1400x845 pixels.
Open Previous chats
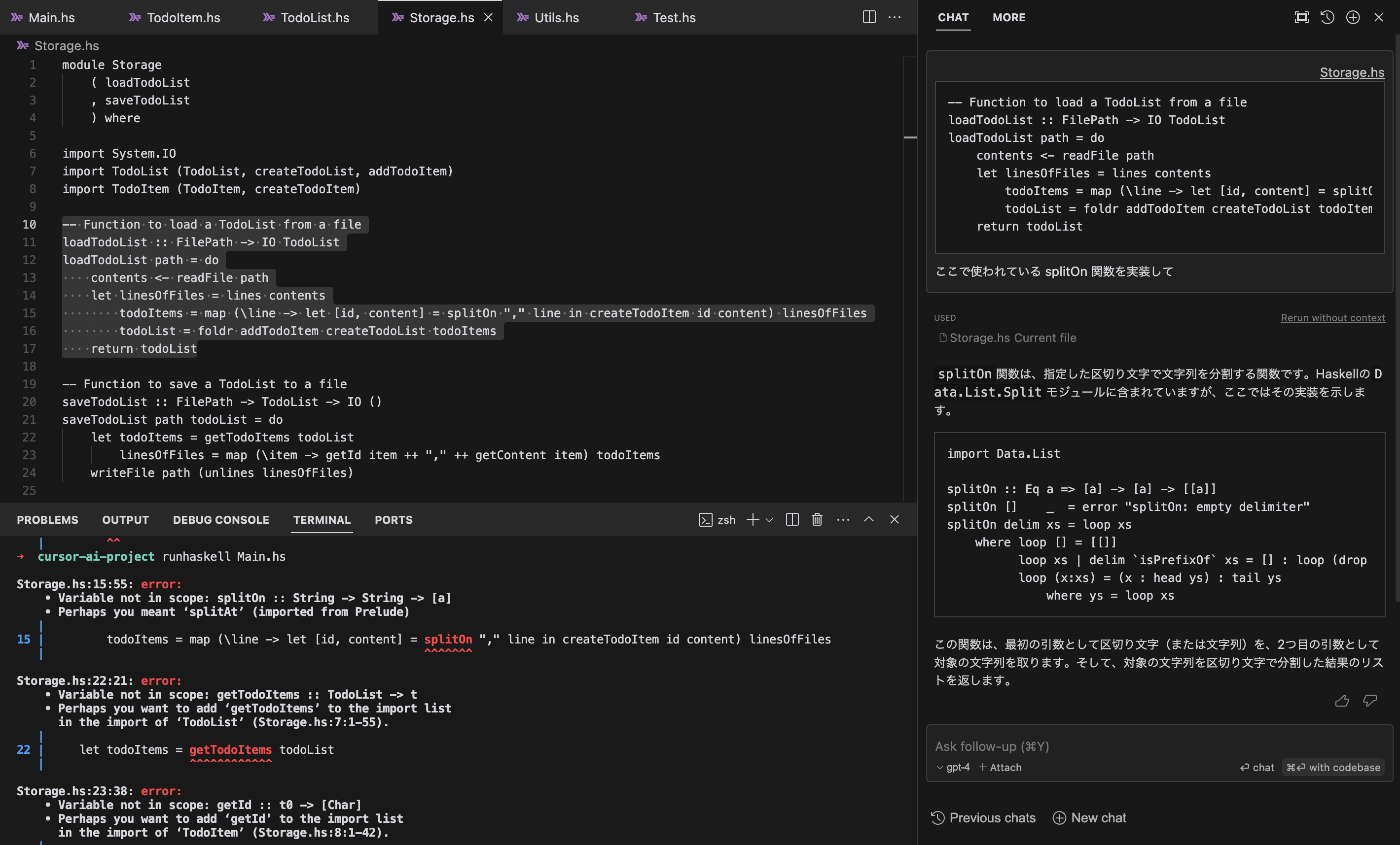983,818
